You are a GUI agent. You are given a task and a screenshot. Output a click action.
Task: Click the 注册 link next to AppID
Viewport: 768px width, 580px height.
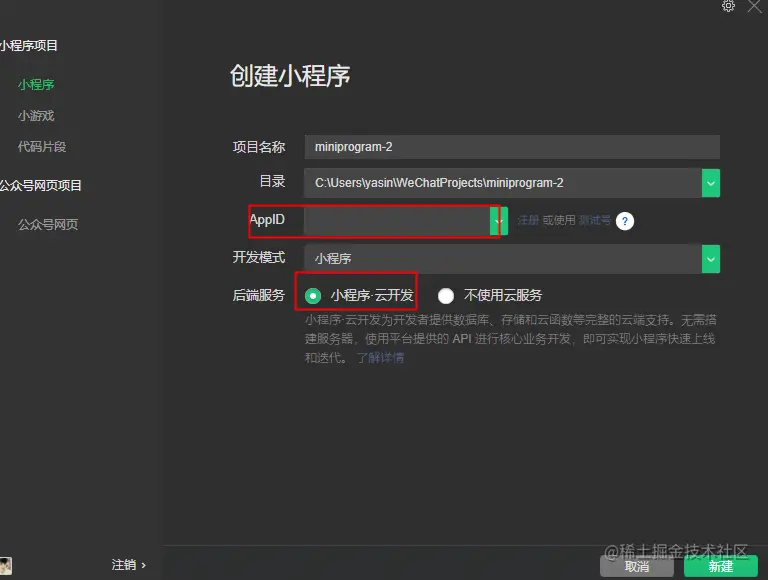[528, 220]
